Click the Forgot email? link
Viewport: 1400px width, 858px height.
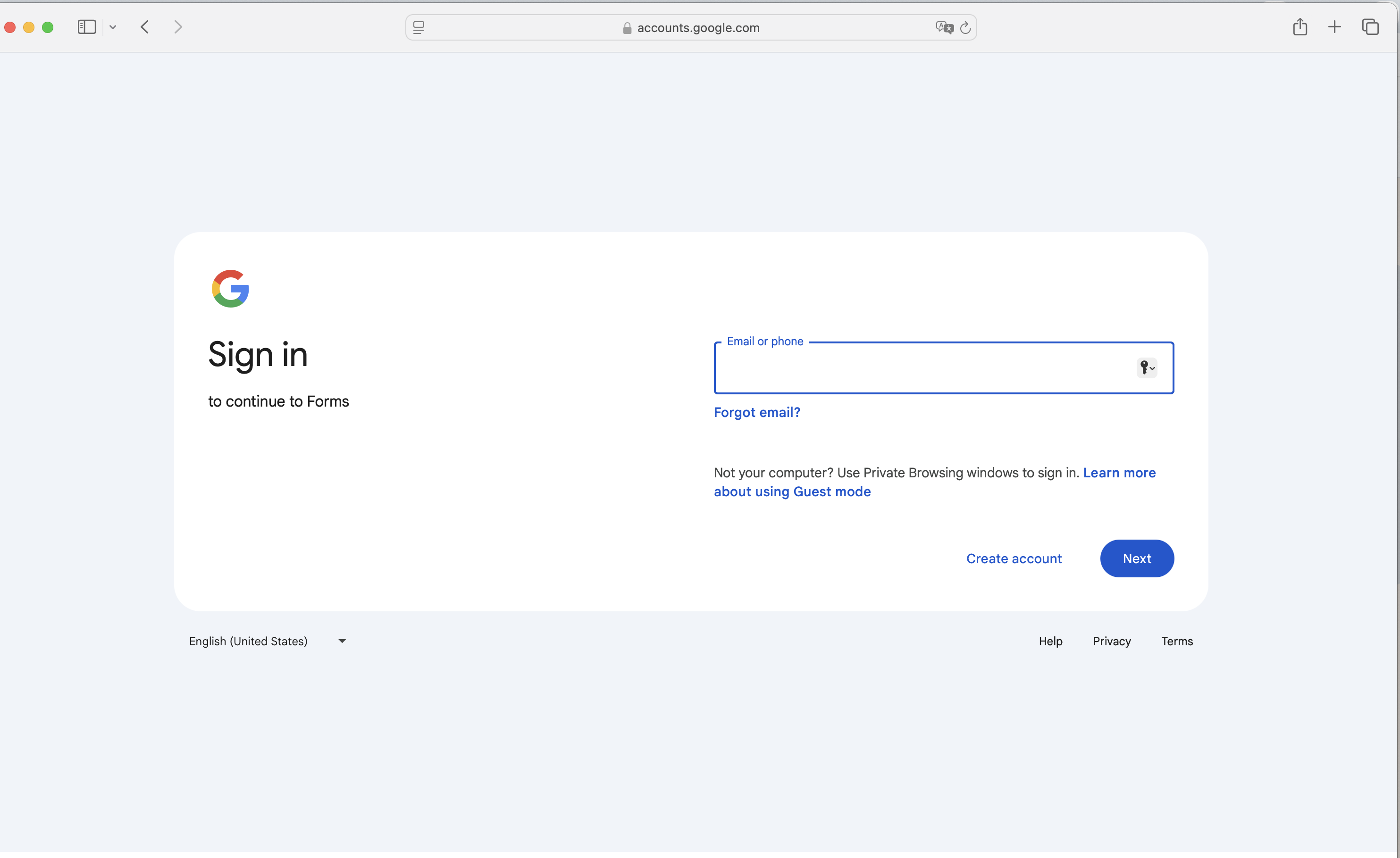pyautogui.click(x=757, y=412)
